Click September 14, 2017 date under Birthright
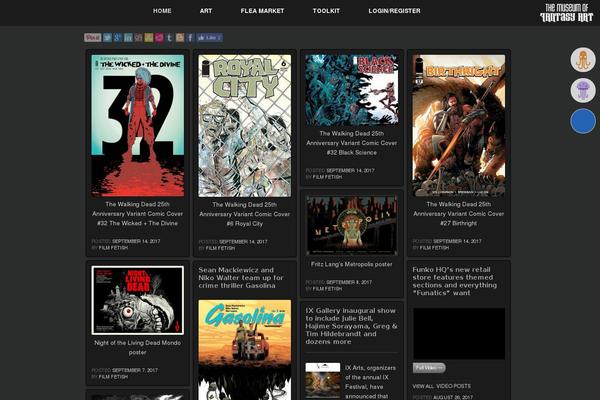 coord(457,241)
